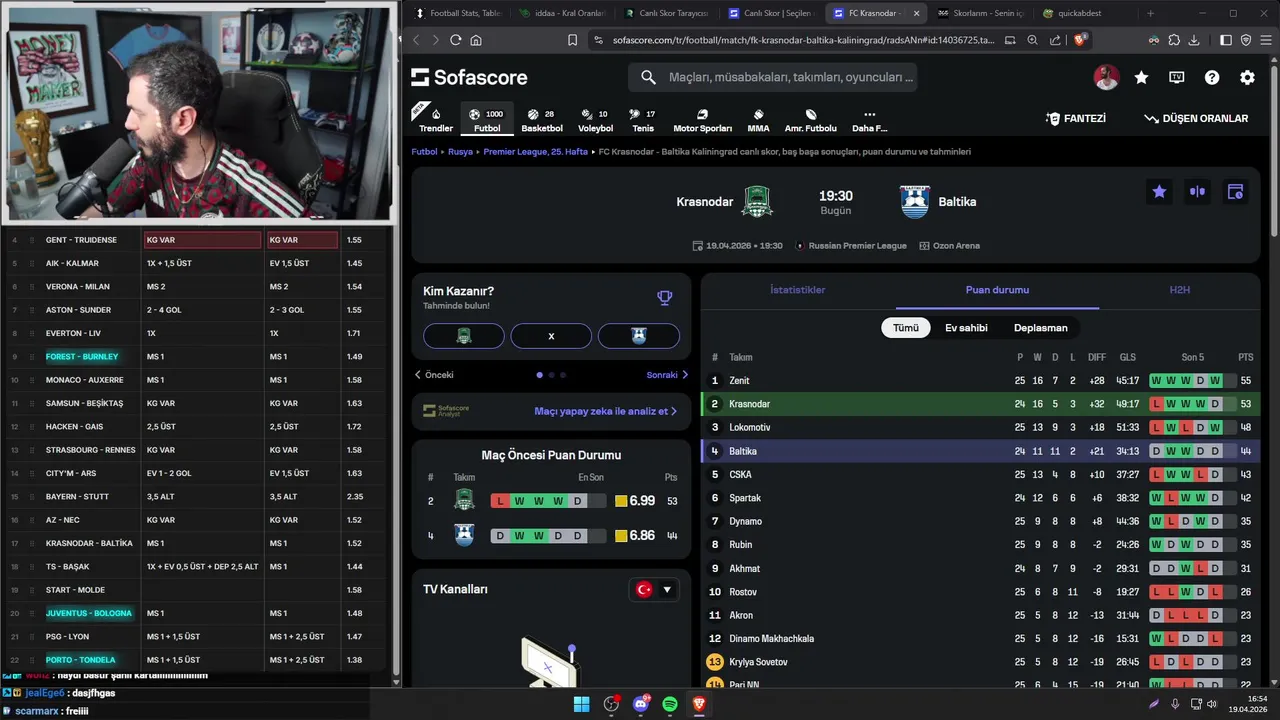Viewport: 1280px width, 720px height.
Task: Select the Ev sahibi standings filter
Action: (966, 328)
